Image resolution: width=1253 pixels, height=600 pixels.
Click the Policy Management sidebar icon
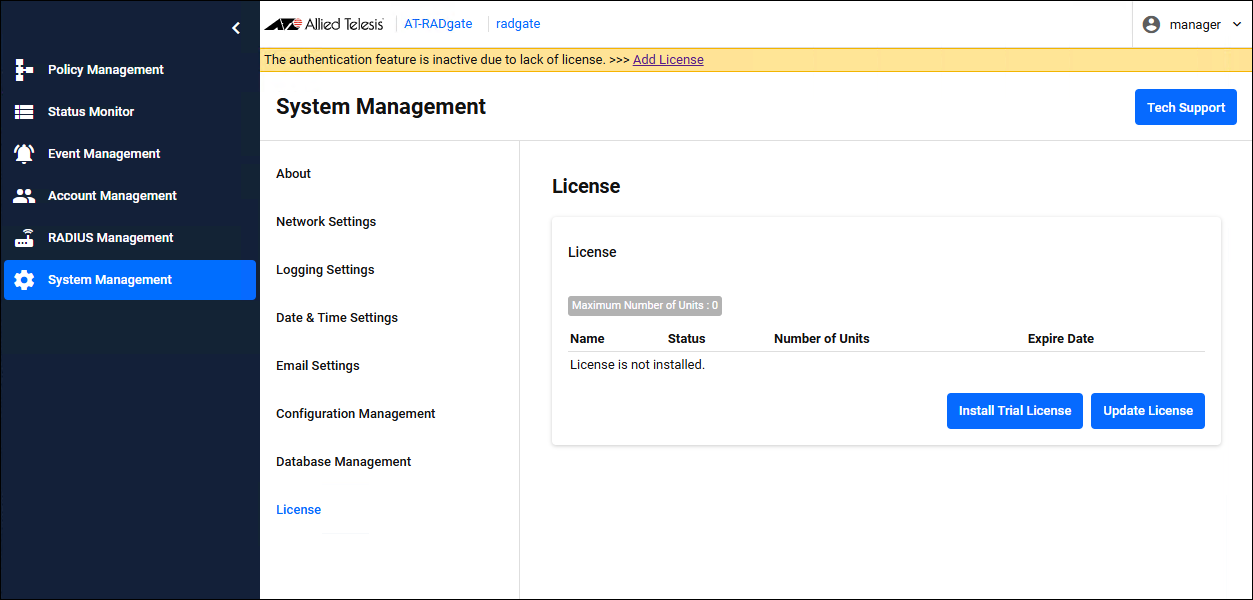point(24,70)
